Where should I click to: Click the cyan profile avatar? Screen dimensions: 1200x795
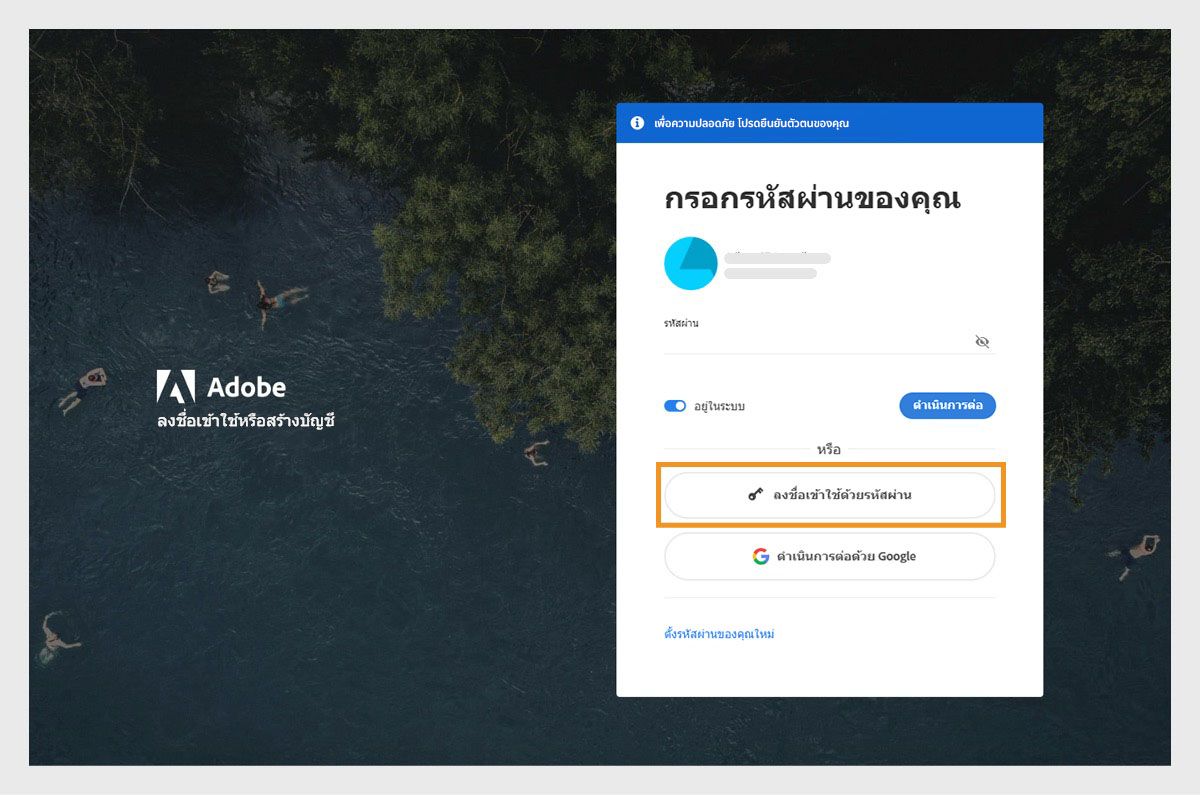pyautogui.click(x=691, y=264)
